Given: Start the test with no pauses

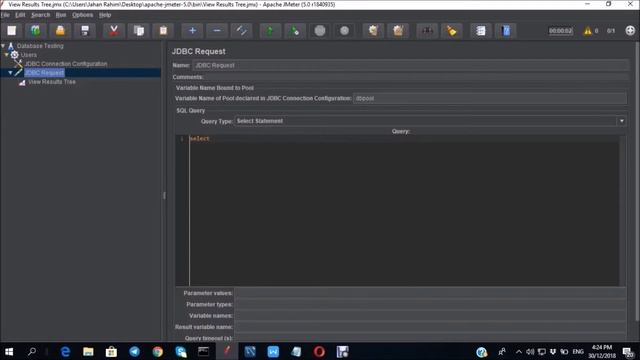Looking at the screenshot, I should click(295, 31).
